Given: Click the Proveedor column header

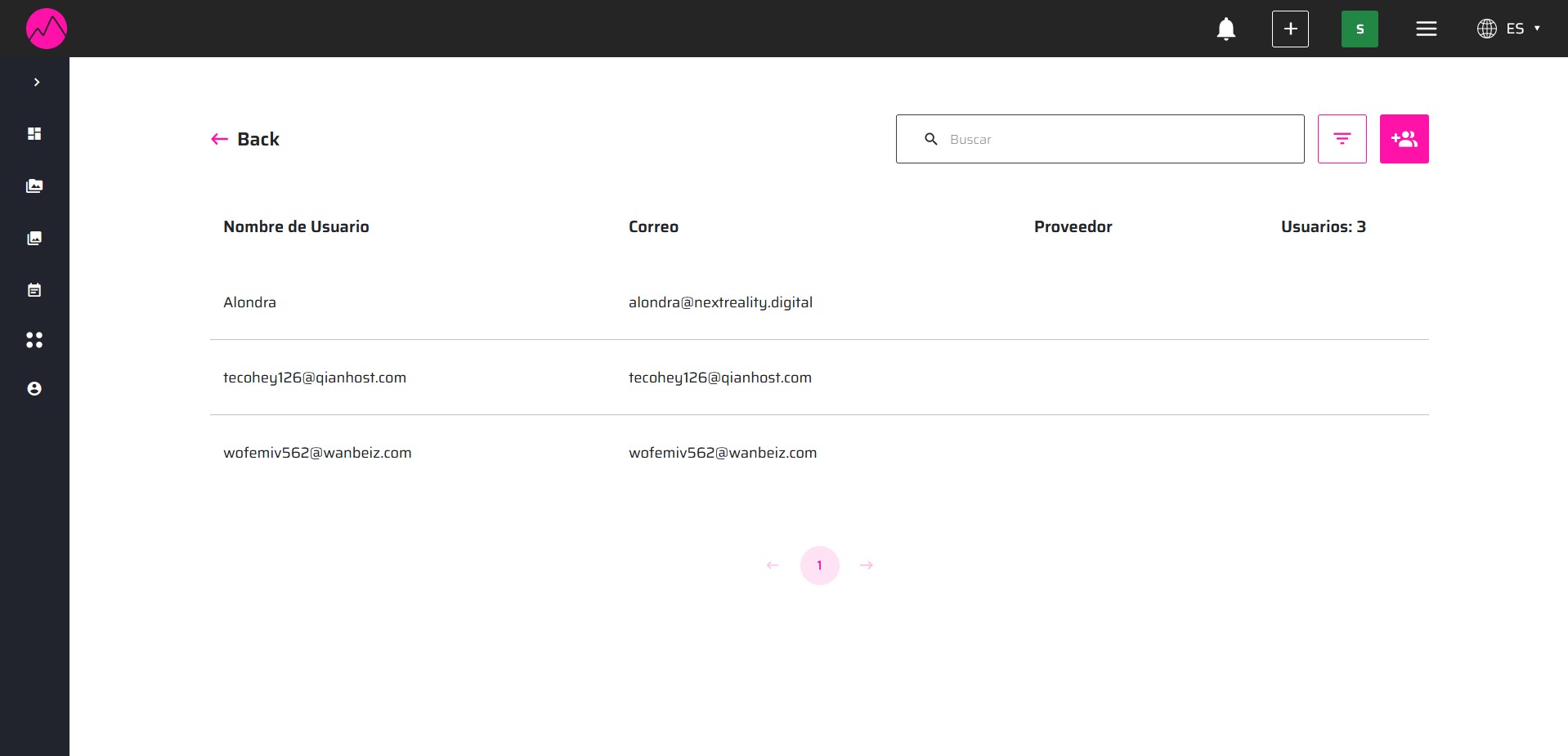Looking at the screenshot, I should pyautogui.click(x=1073, y=227).
